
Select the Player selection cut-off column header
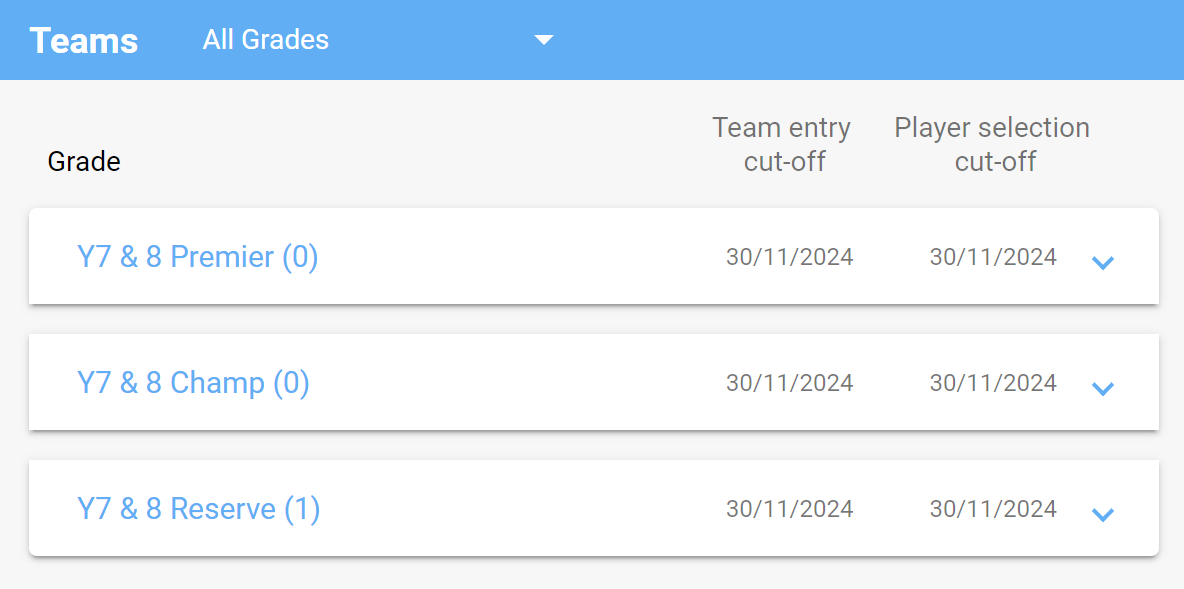click(992, 144)
